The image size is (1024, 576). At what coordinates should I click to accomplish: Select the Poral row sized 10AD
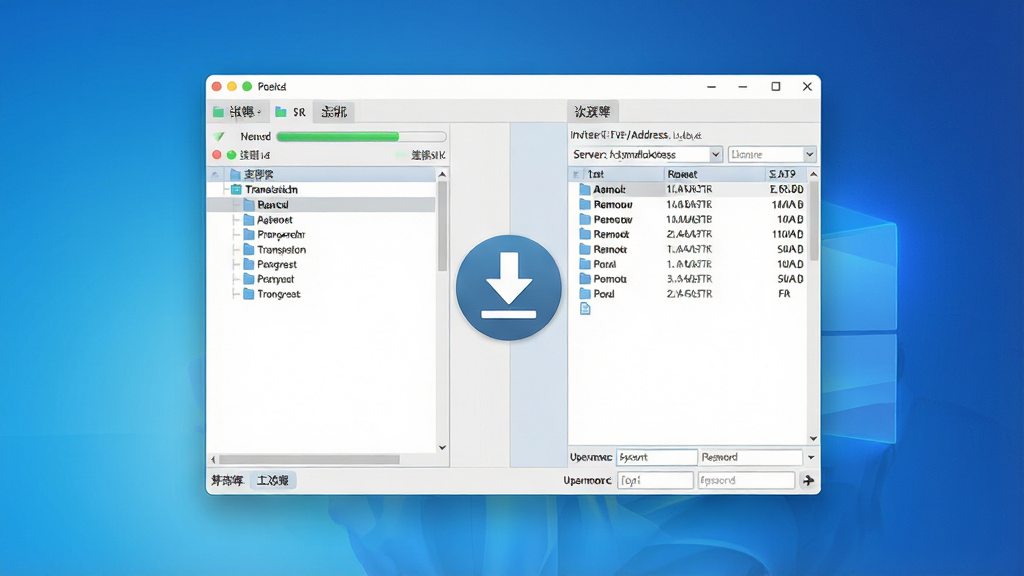point(688,264)
